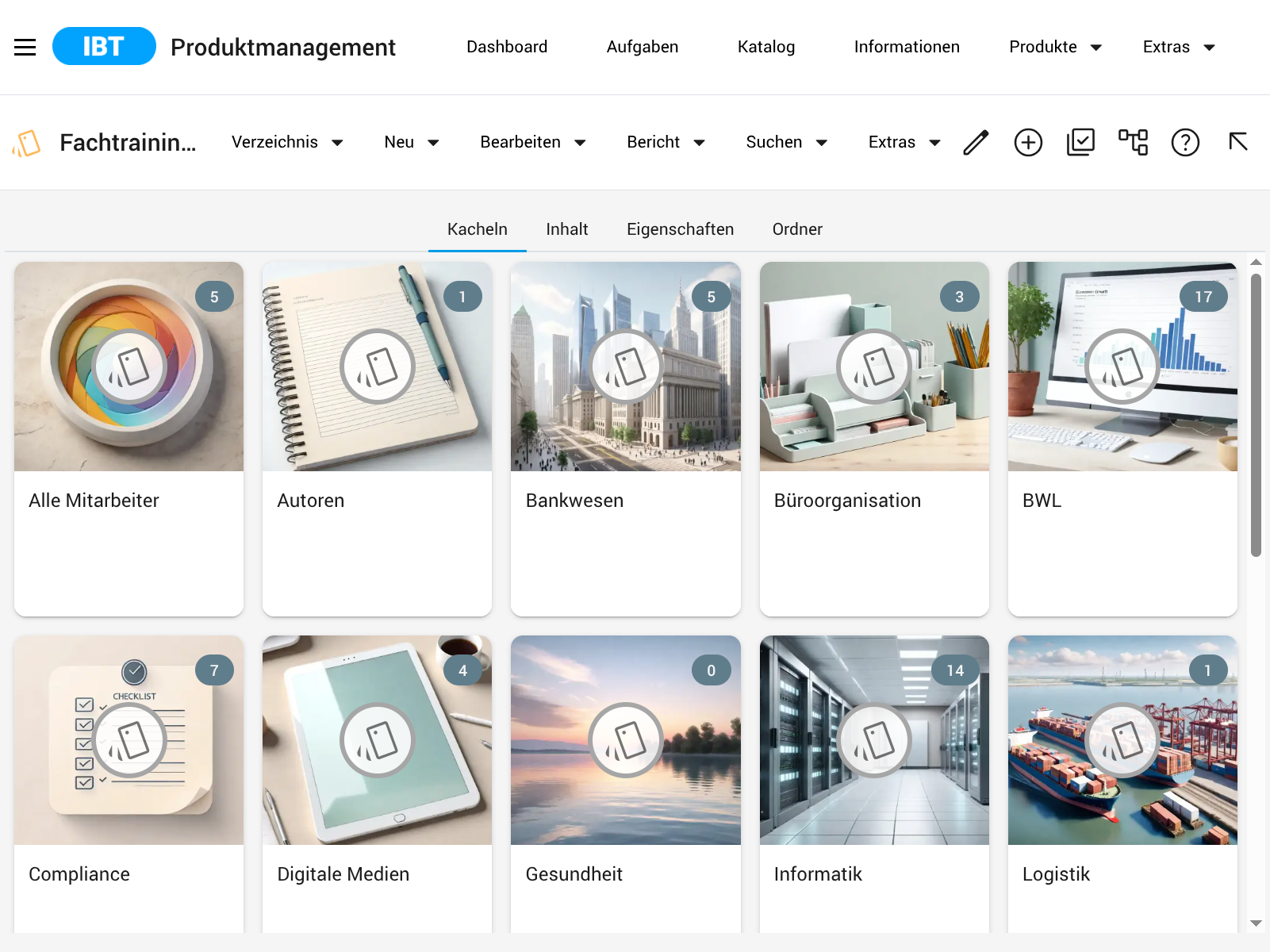Open the help question mark icon
Screen dimensions: 1270x952
[1185, 142]
